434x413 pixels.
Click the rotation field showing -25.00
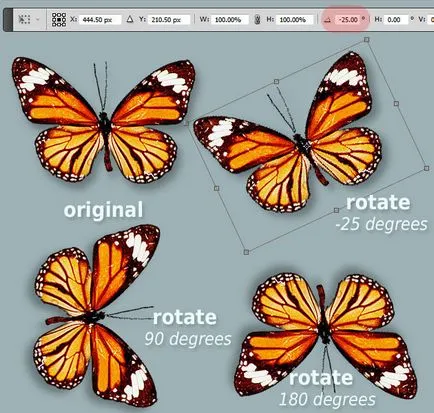(x=348, y=20)
